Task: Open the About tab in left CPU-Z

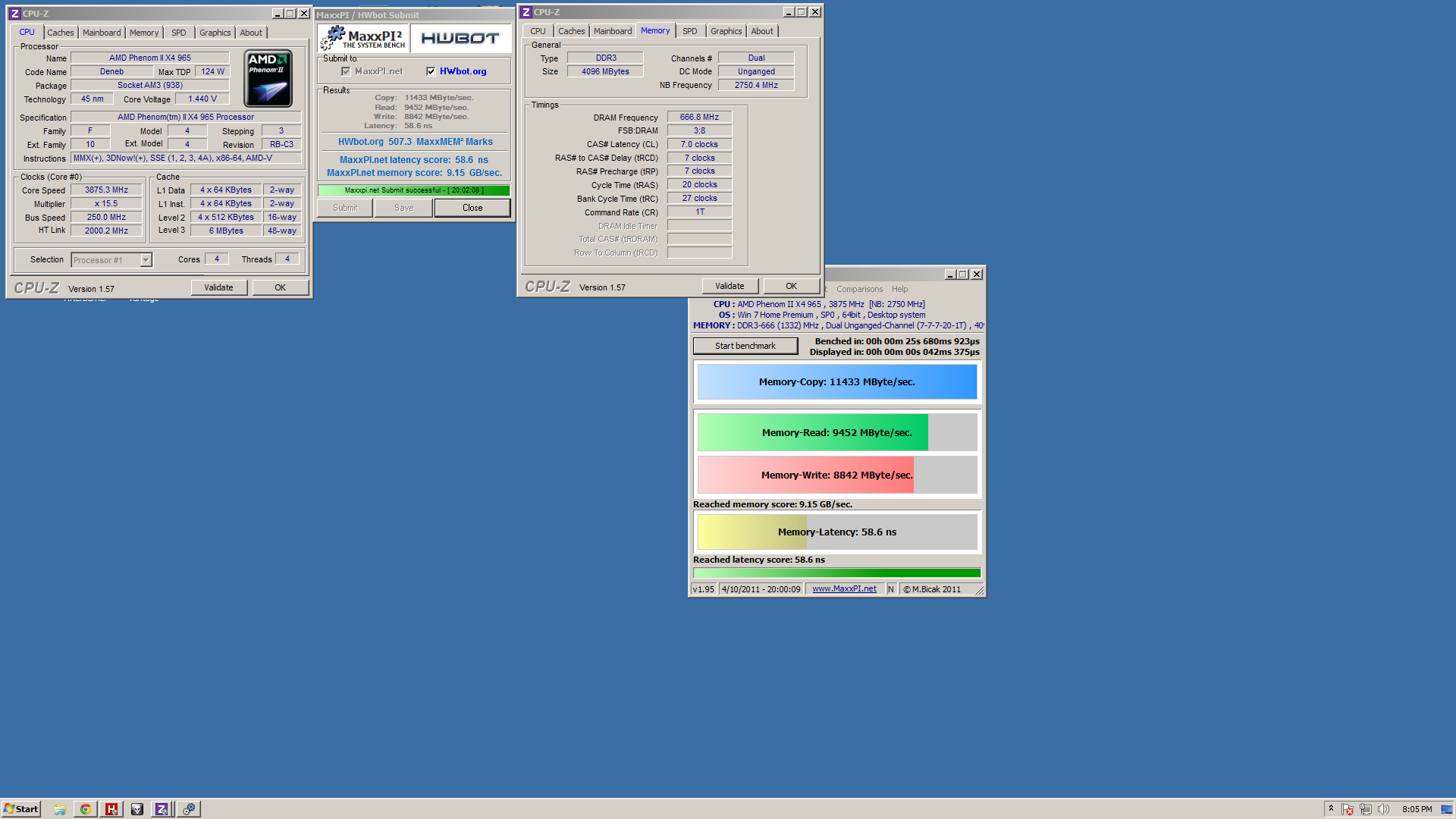Action: [x=251, y=33]
